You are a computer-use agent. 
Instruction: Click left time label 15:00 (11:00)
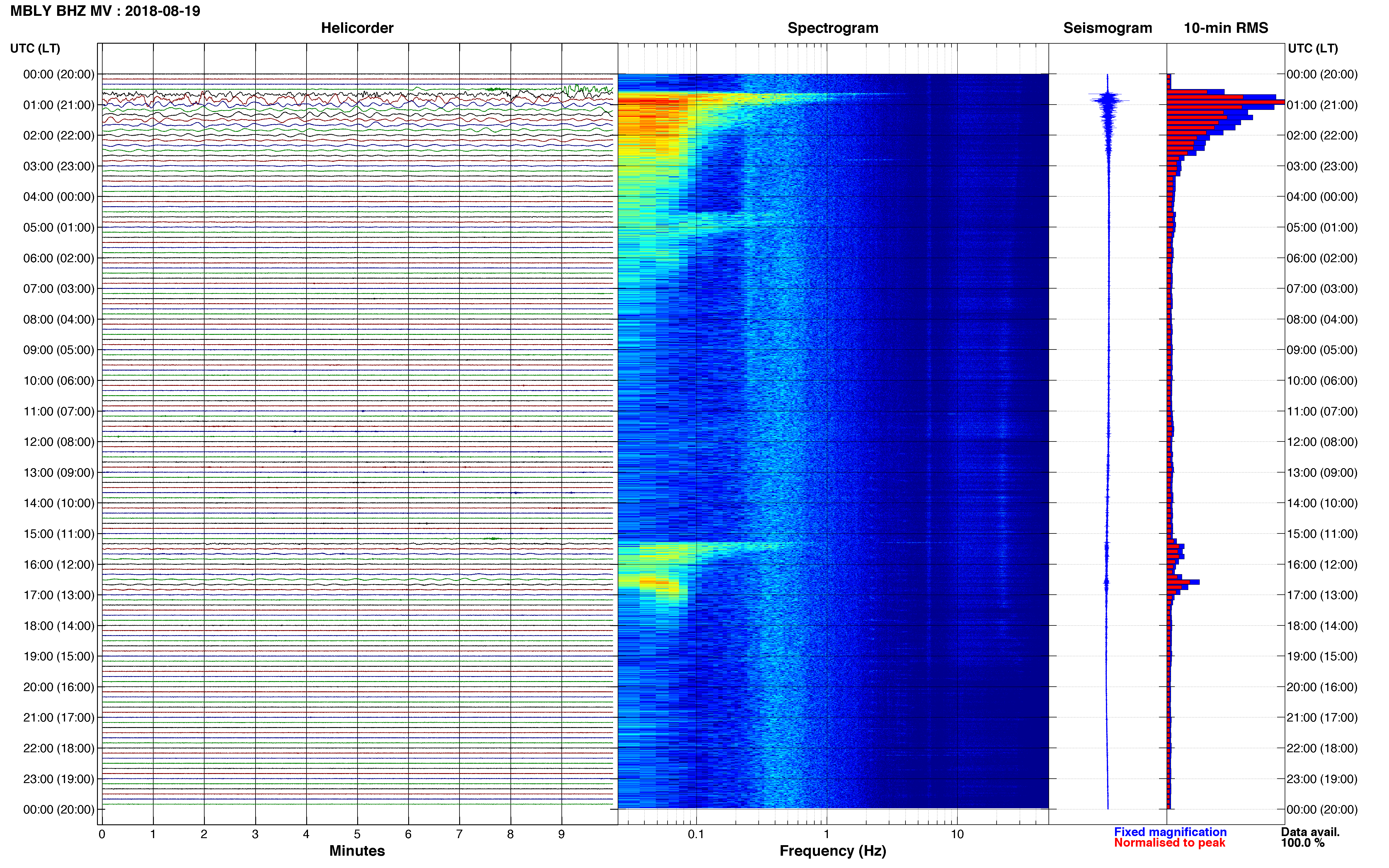[x=59, y=534]
